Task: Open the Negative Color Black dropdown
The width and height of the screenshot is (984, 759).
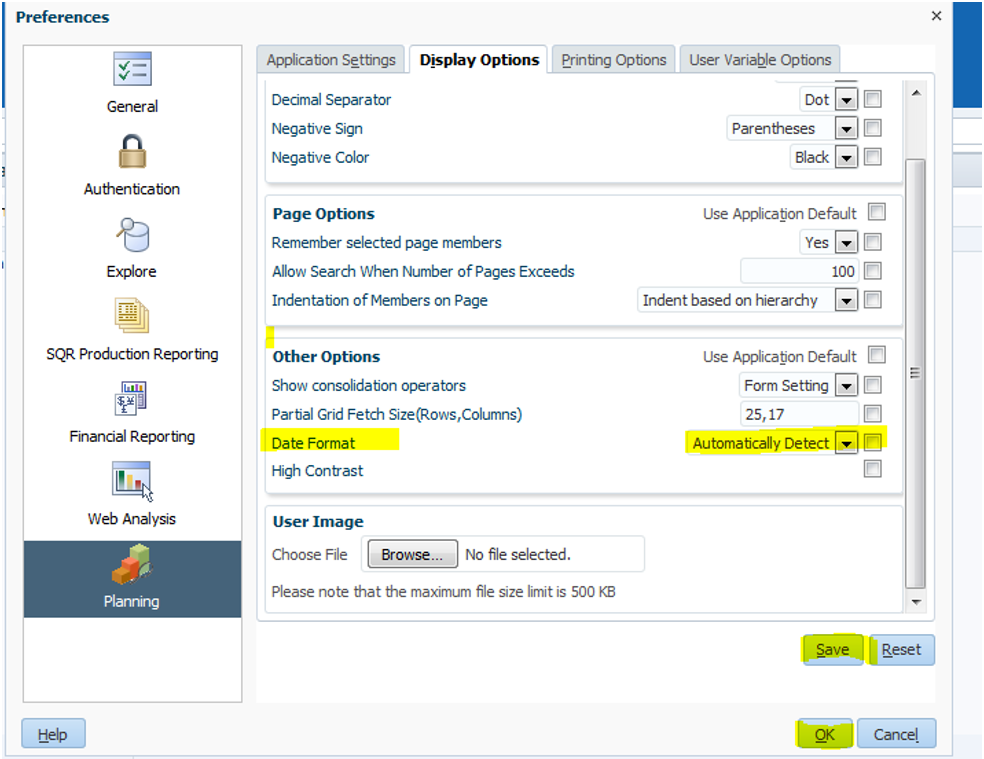Action: tap(847, 158)
